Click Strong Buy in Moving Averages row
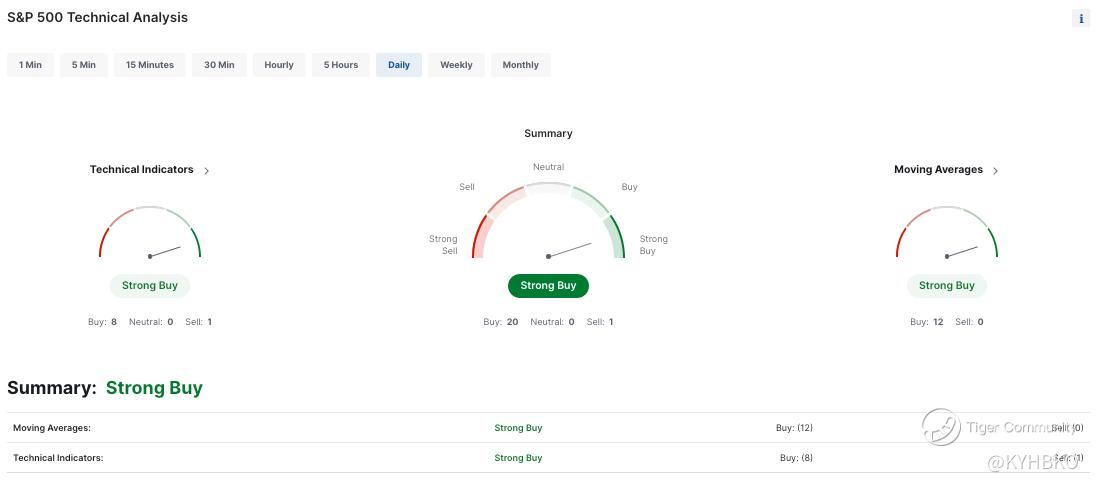 (x=518, y=428)
